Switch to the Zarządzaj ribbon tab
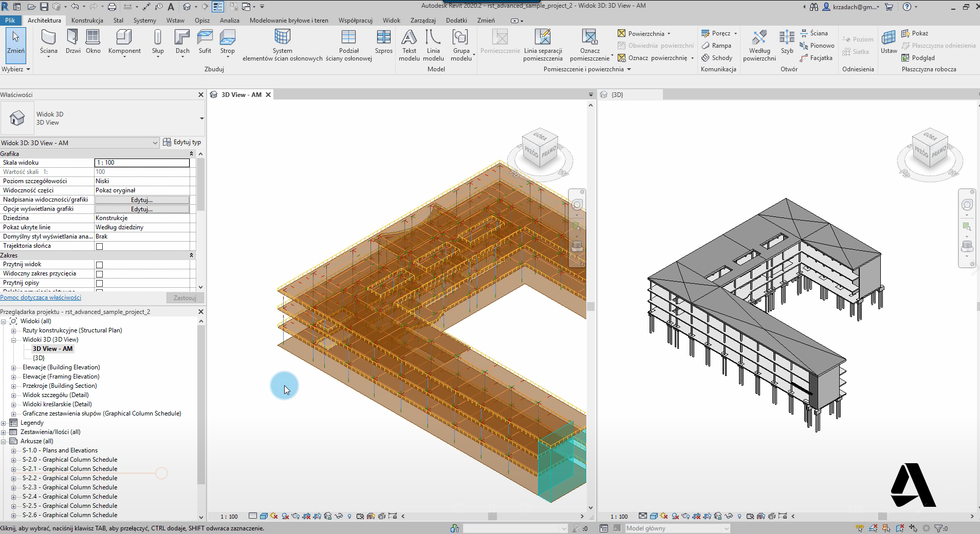980x534 pixels. point(422,20)
